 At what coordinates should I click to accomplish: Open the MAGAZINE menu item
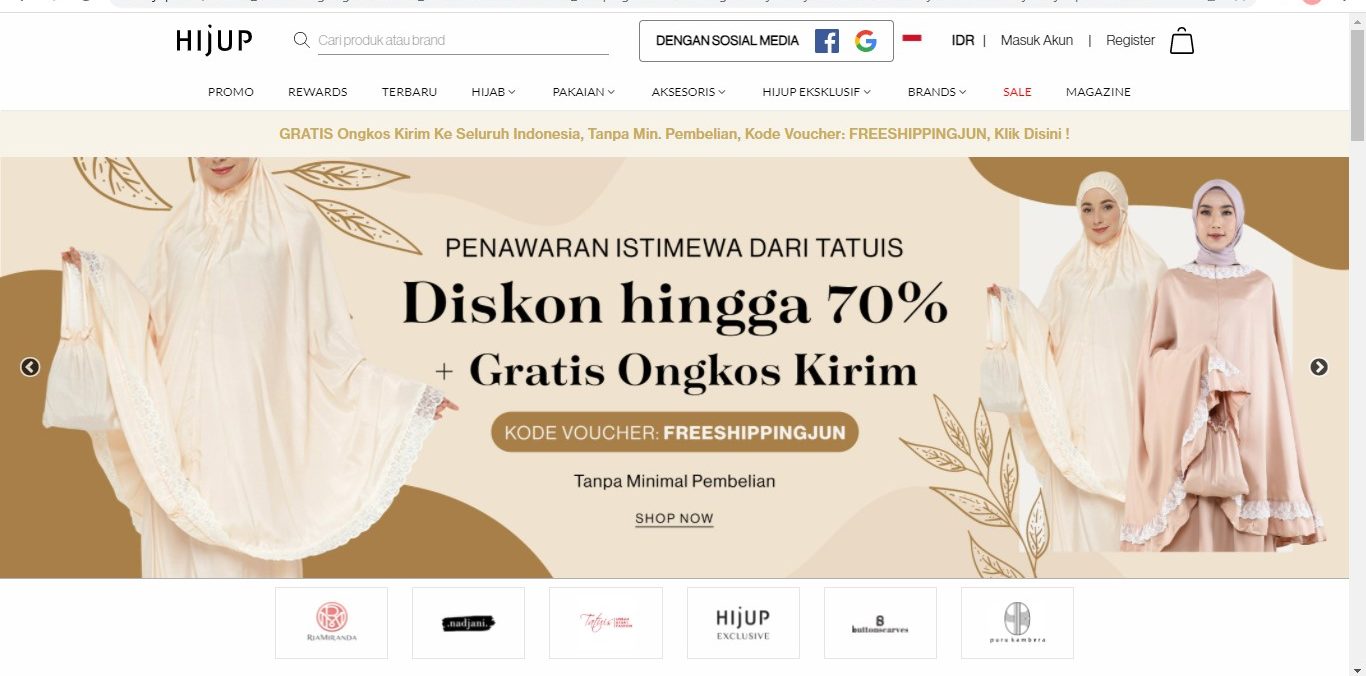(x=1098, y=92)
